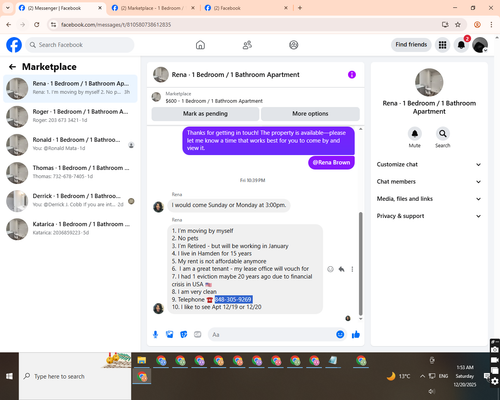Screen dimensions: 500x400
Task: Go back with the Marketplace arrow
Action: click(x=12, y=67)
